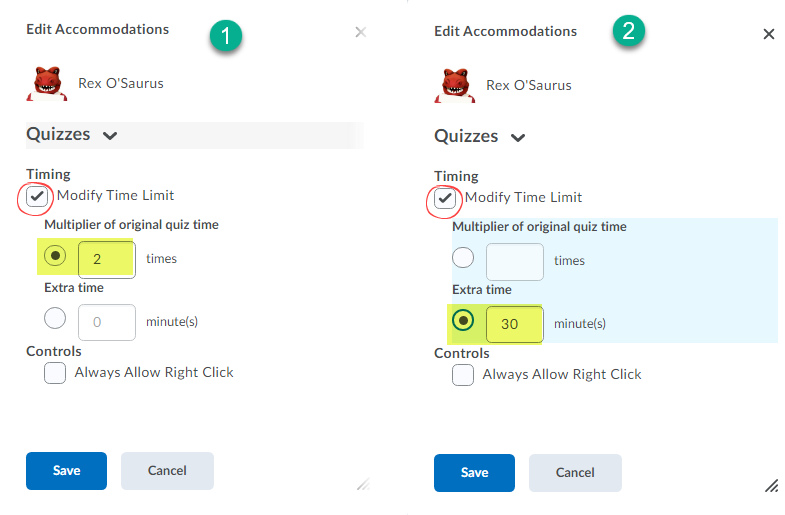Click the multiplier field containing 2
Image resolution: width=785 pixels, height=515 pixels.
(107, 259)
